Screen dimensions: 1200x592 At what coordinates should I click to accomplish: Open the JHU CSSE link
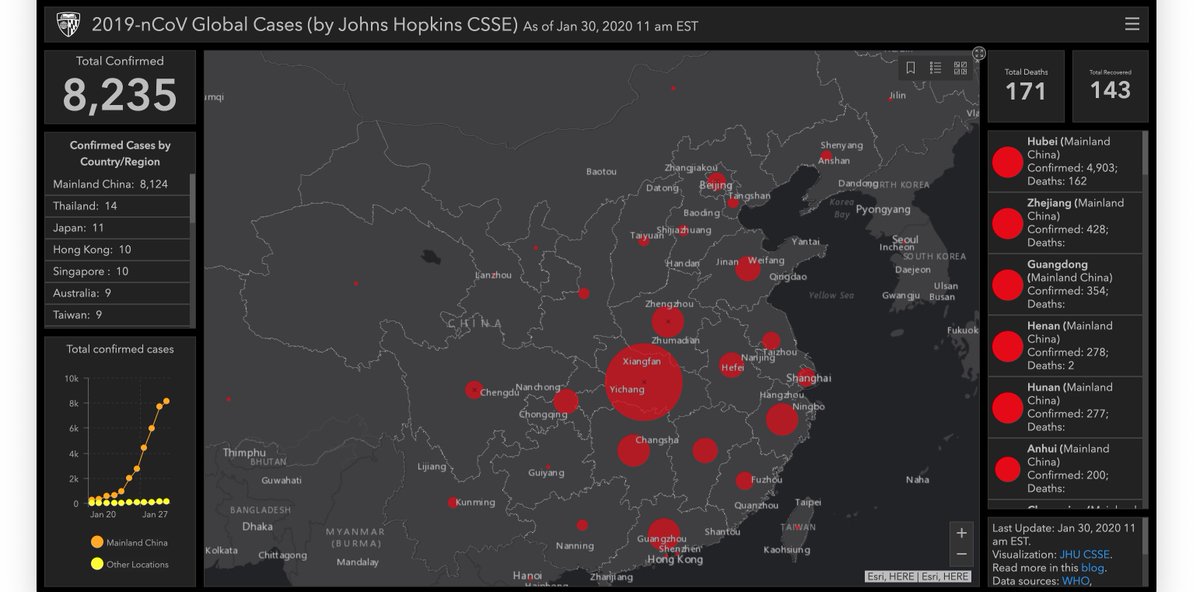1085,554
